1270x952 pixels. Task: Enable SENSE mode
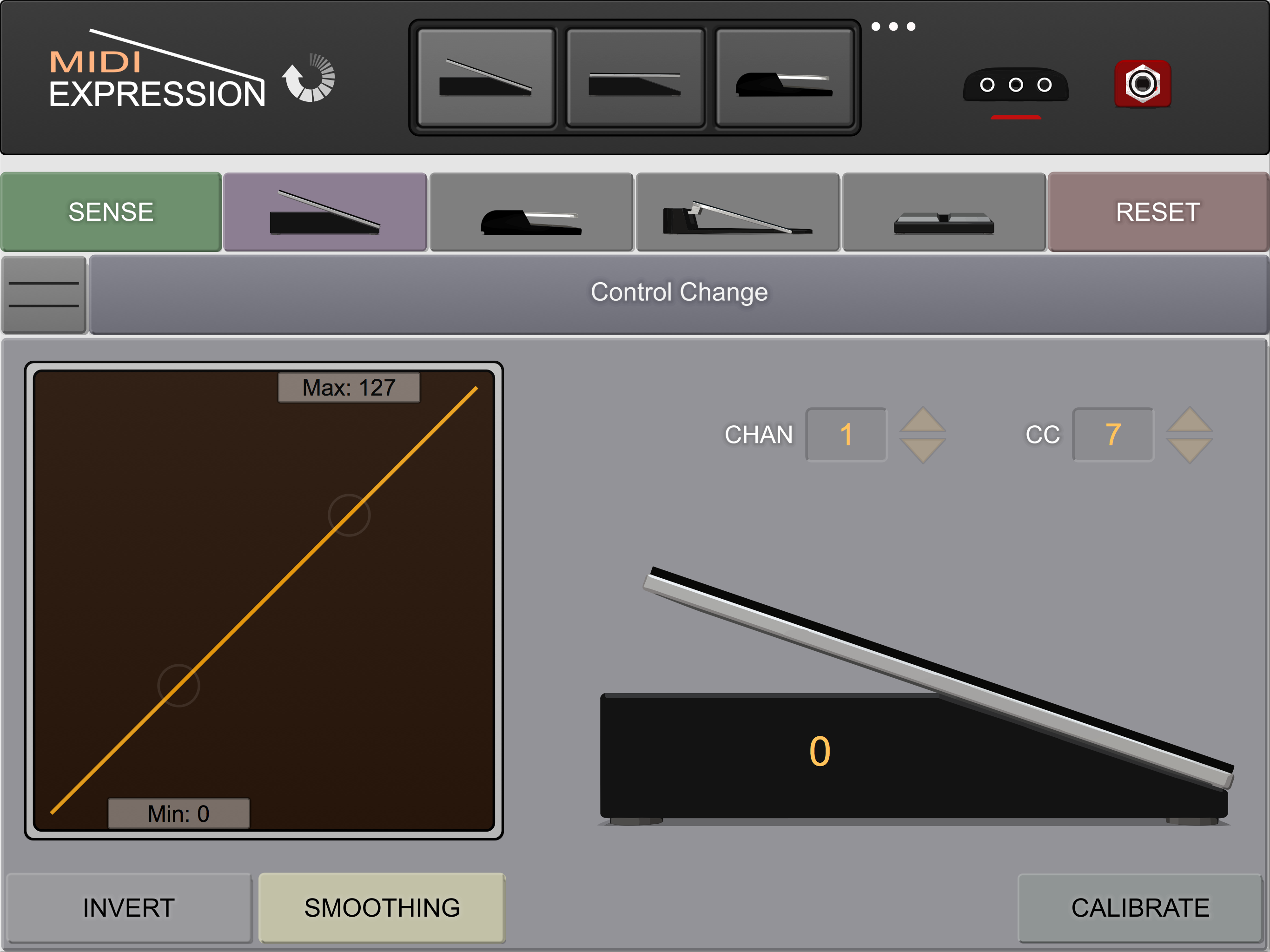(x=111, y=212)
